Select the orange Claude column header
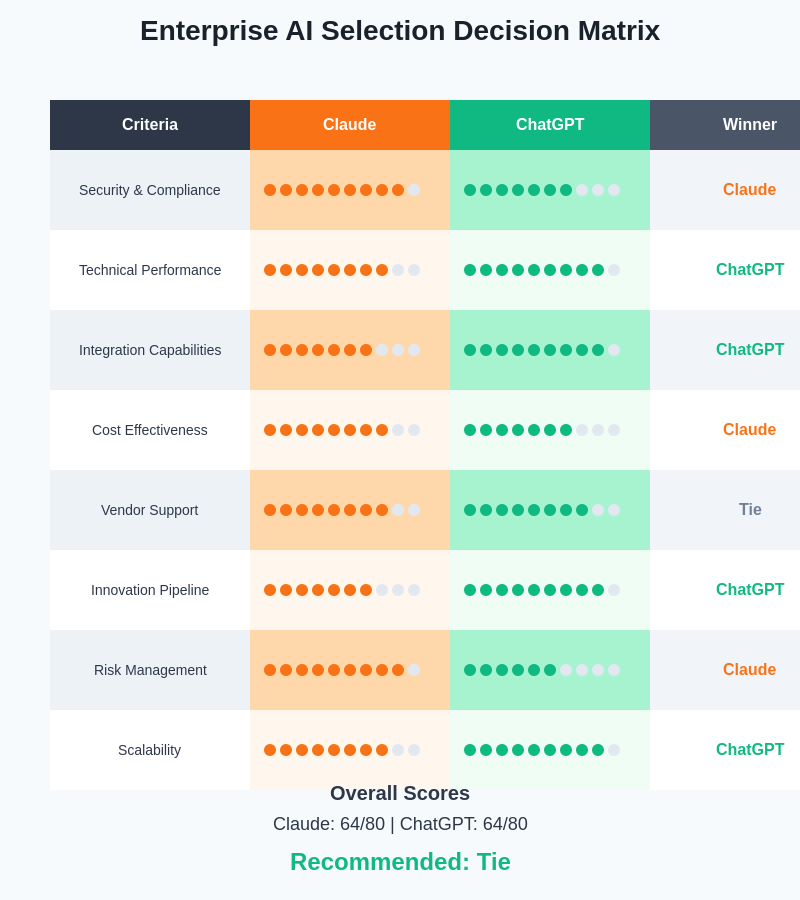 click(x=350, y=125)
